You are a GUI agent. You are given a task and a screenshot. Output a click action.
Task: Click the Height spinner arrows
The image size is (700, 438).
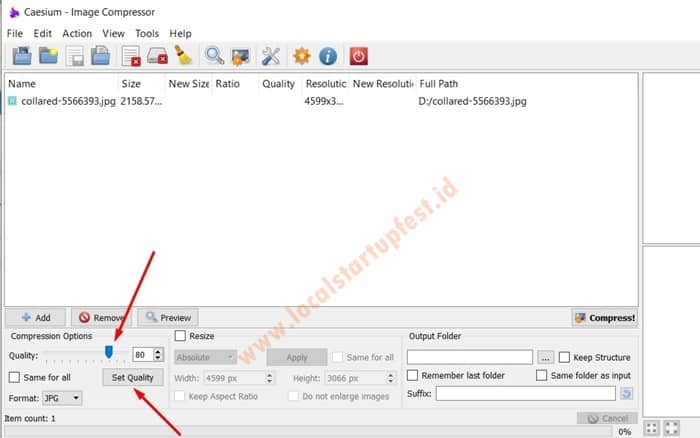point(391,378)
